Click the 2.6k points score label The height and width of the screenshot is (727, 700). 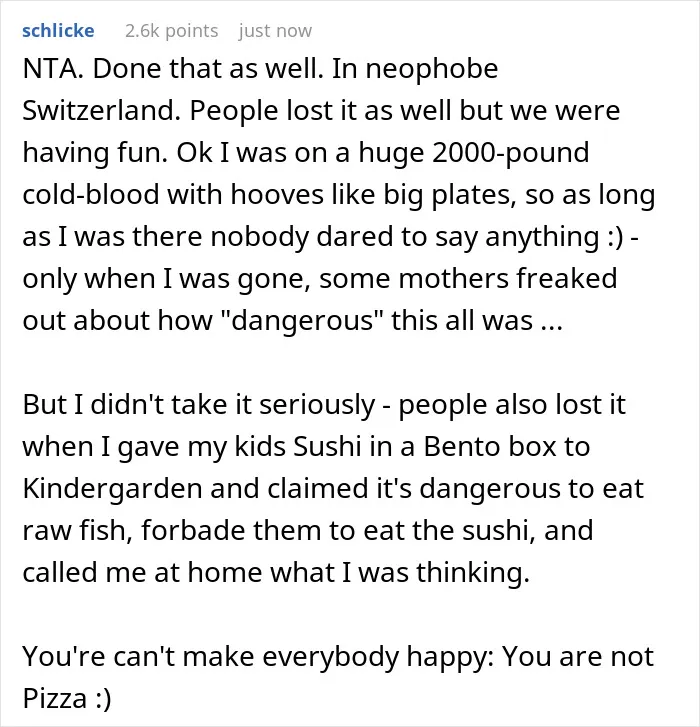click(x=172, y=31)
